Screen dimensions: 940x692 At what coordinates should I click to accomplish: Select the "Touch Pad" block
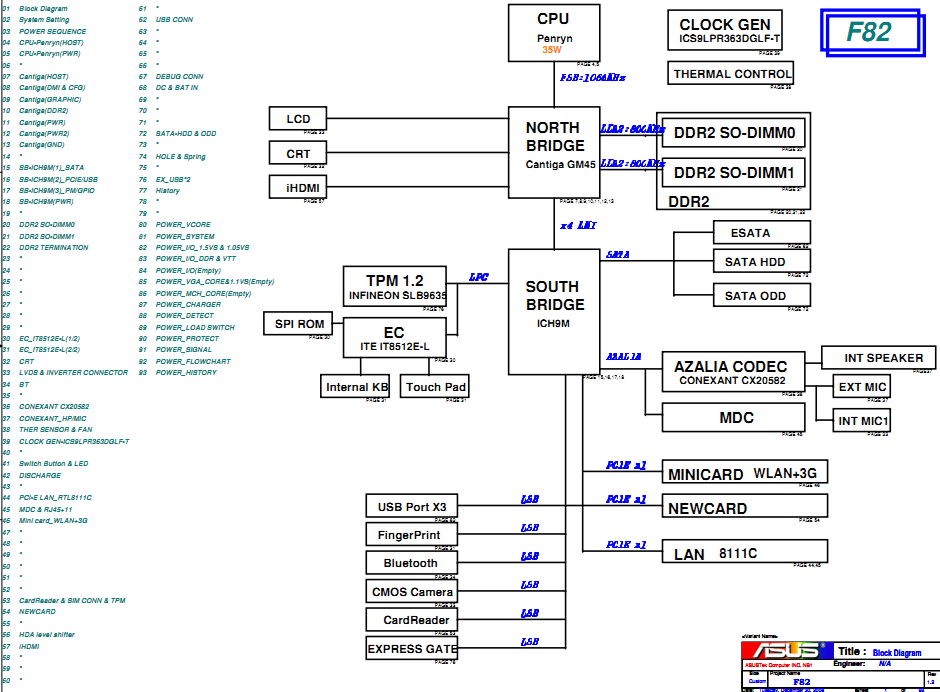click(x=435, y=386)
